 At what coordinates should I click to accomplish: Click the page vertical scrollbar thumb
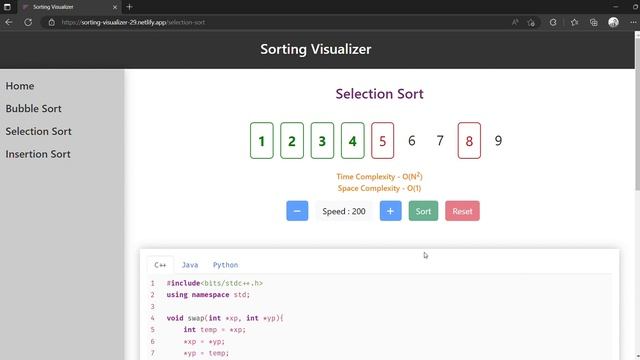[x=637, y=114]
